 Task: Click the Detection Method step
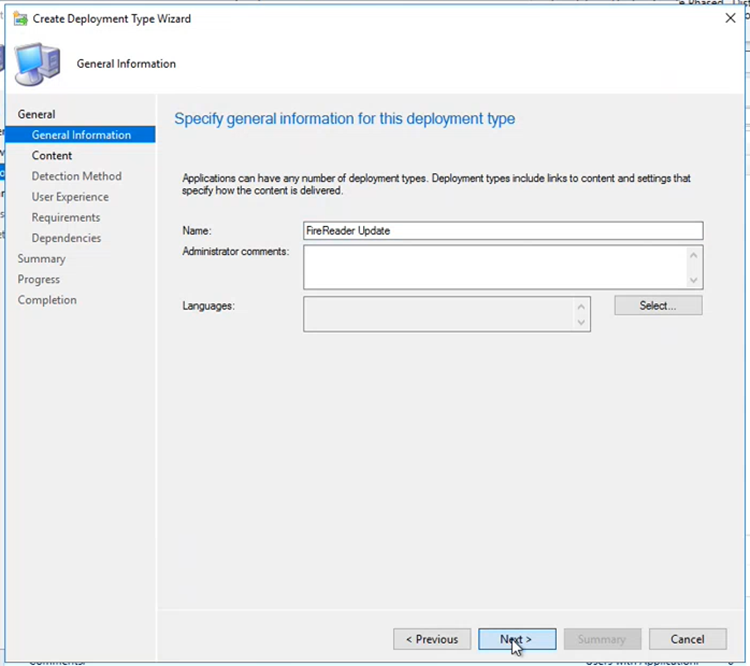point(77,176)
